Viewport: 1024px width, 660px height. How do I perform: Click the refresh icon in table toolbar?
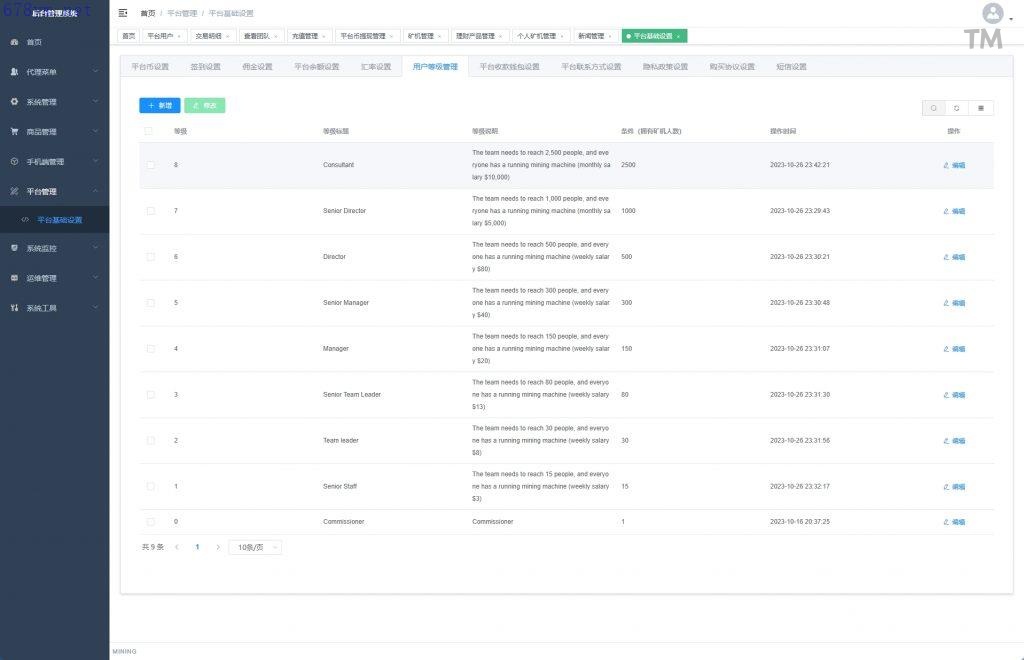click(x=957, y=108)
